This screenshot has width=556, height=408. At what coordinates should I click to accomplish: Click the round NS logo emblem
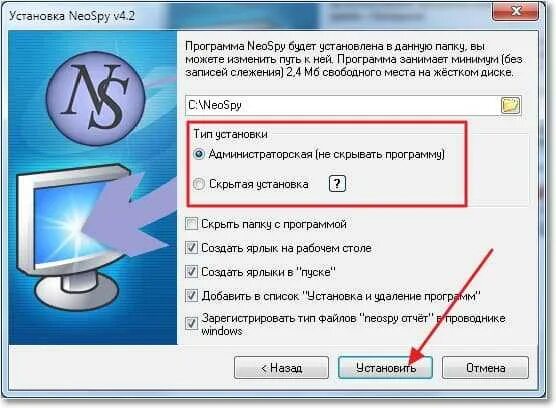[x=96, y=99]
